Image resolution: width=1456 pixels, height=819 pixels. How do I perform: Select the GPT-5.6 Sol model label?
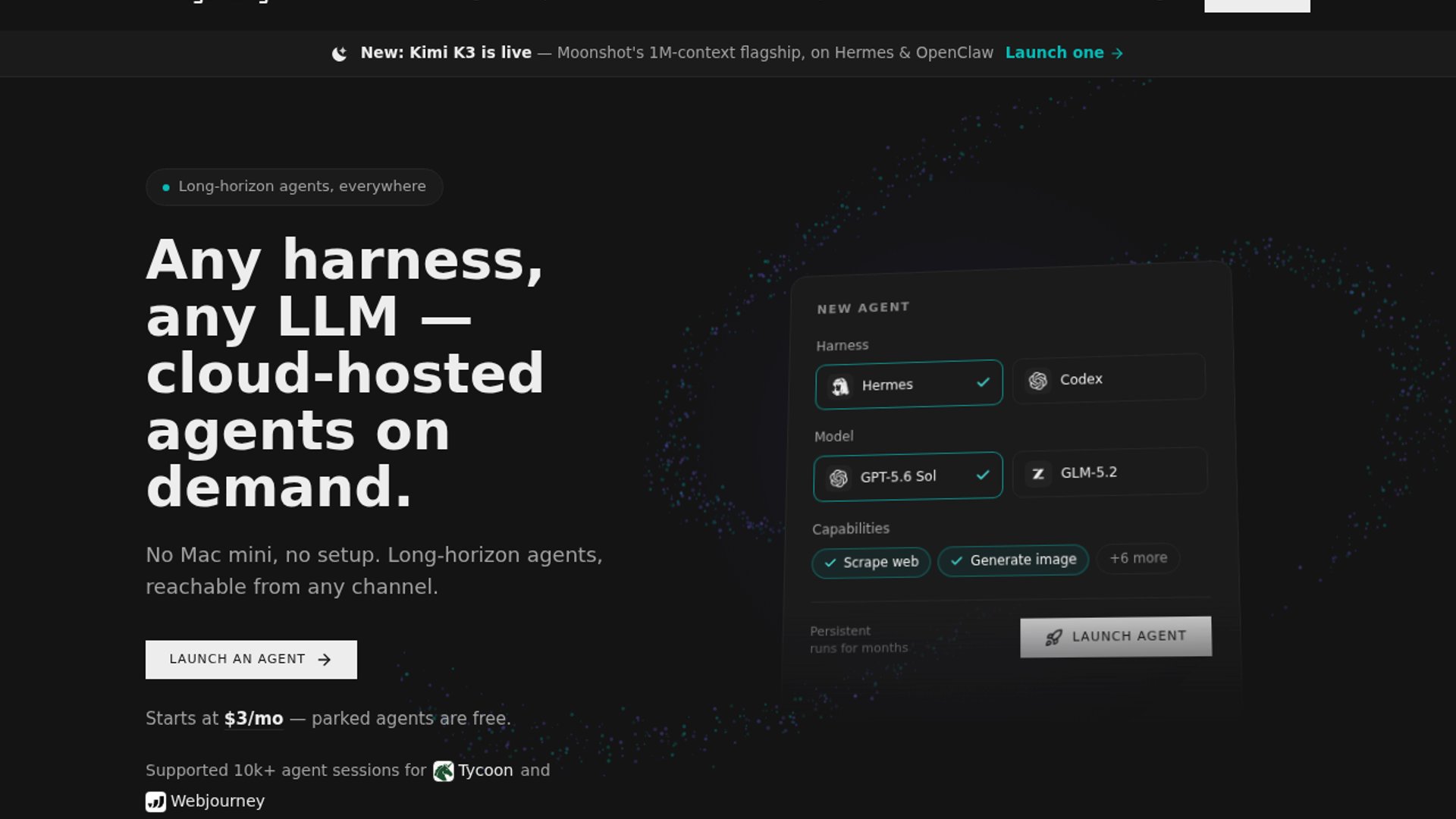click(898, 477)
